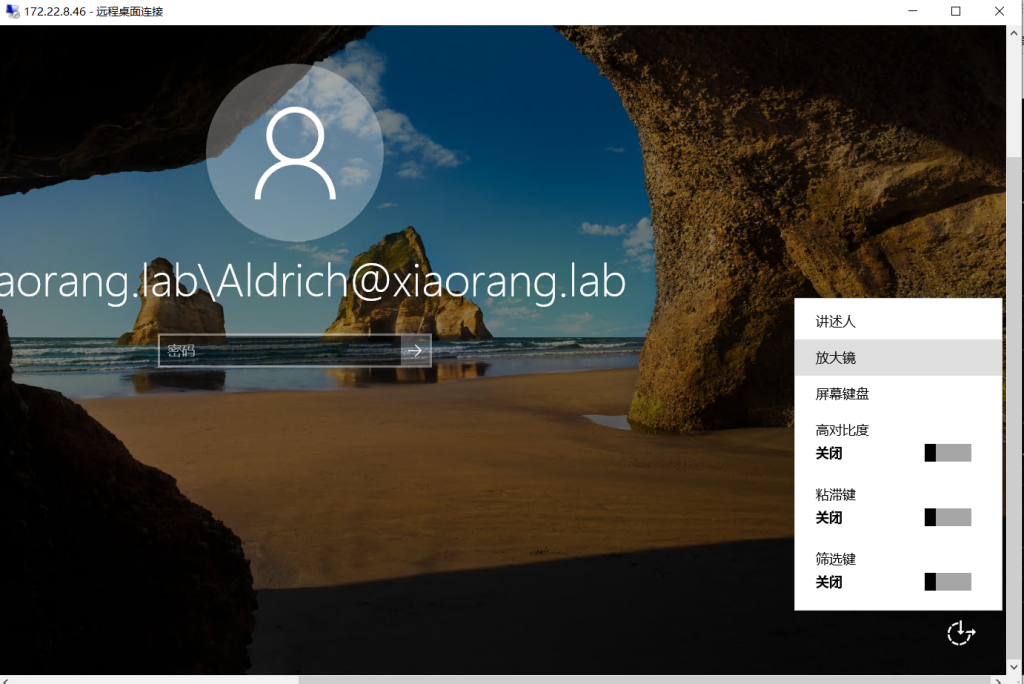Image resolution: width=1024 pixels, height=684 pixels.
Task: Turn on the 筛选键 (Filter Keys) switch
Action: tap(948, 582)
